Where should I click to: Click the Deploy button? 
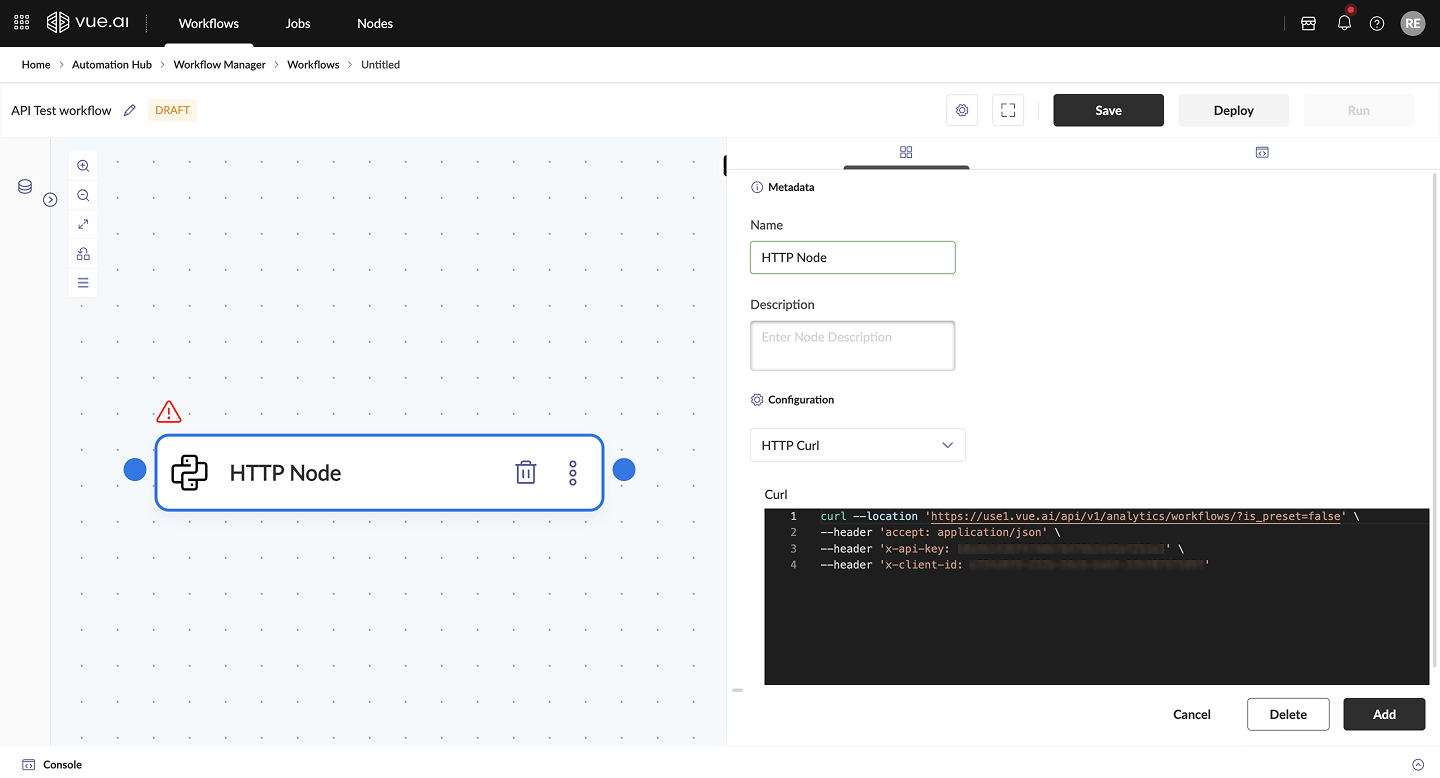tap(1233, 110)
